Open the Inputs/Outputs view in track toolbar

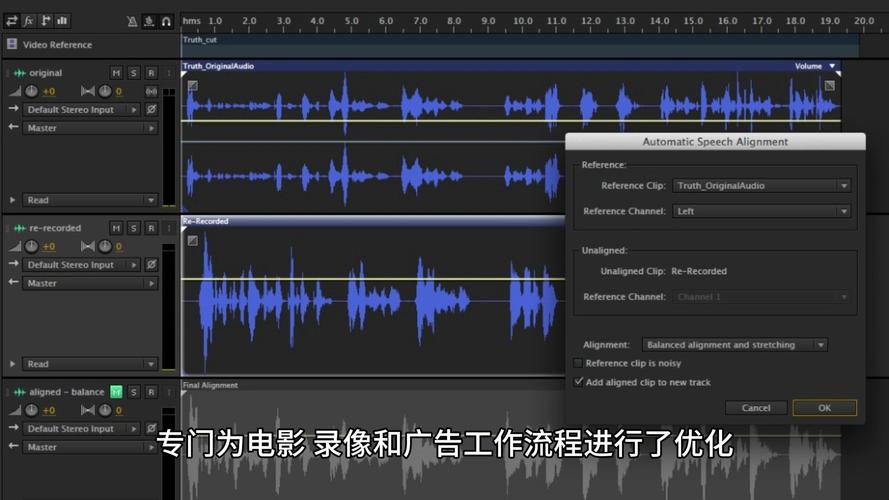coord(12,20)
